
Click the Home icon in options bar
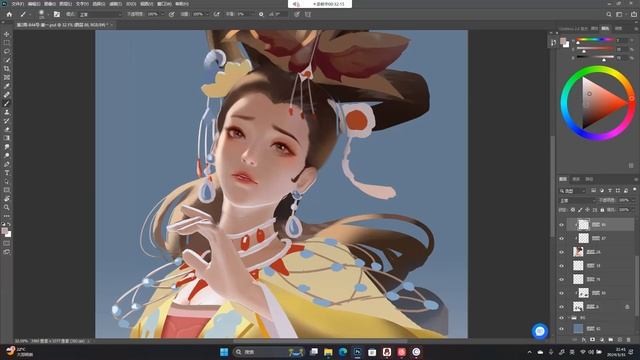click(9, 14)
